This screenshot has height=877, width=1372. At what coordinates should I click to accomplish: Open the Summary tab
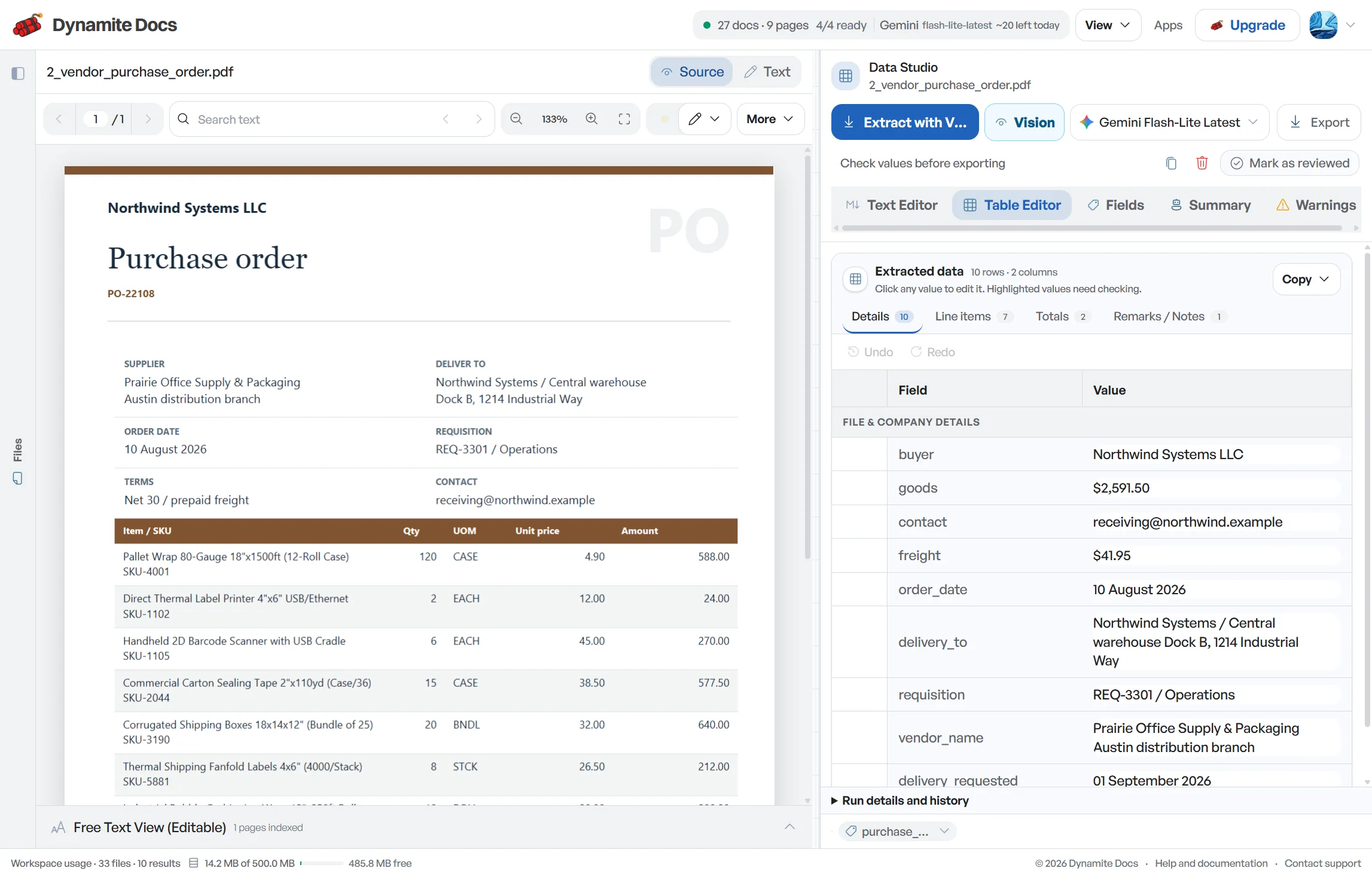coord(1211,205)
